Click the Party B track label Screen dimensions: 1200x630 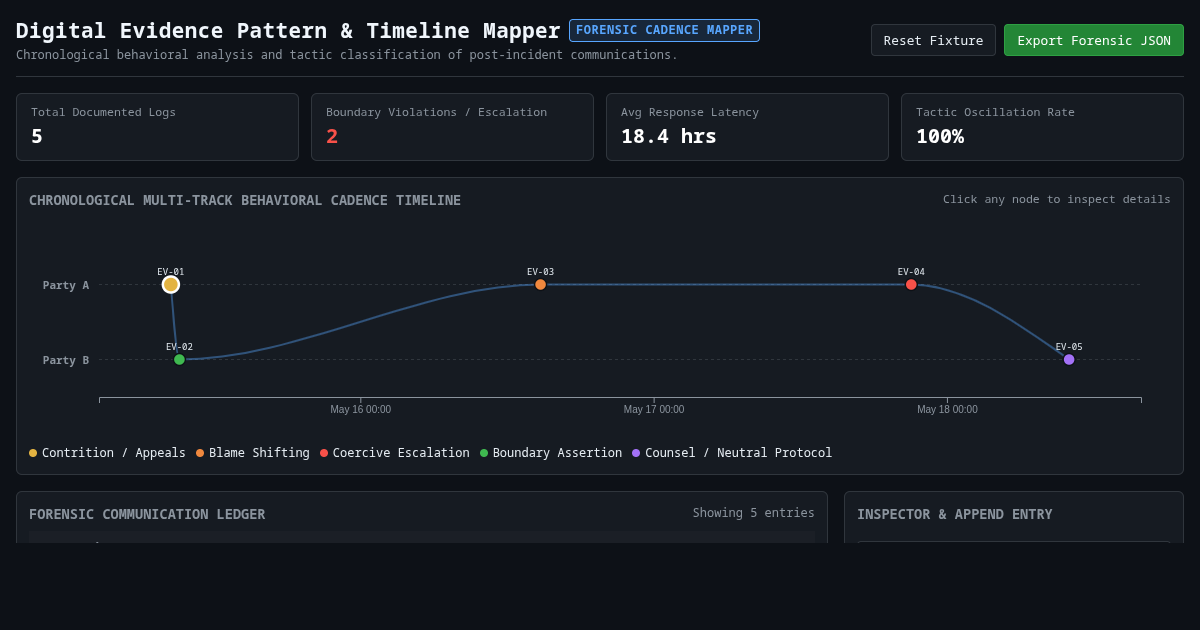pyautogui.click(x=66, y=360)
